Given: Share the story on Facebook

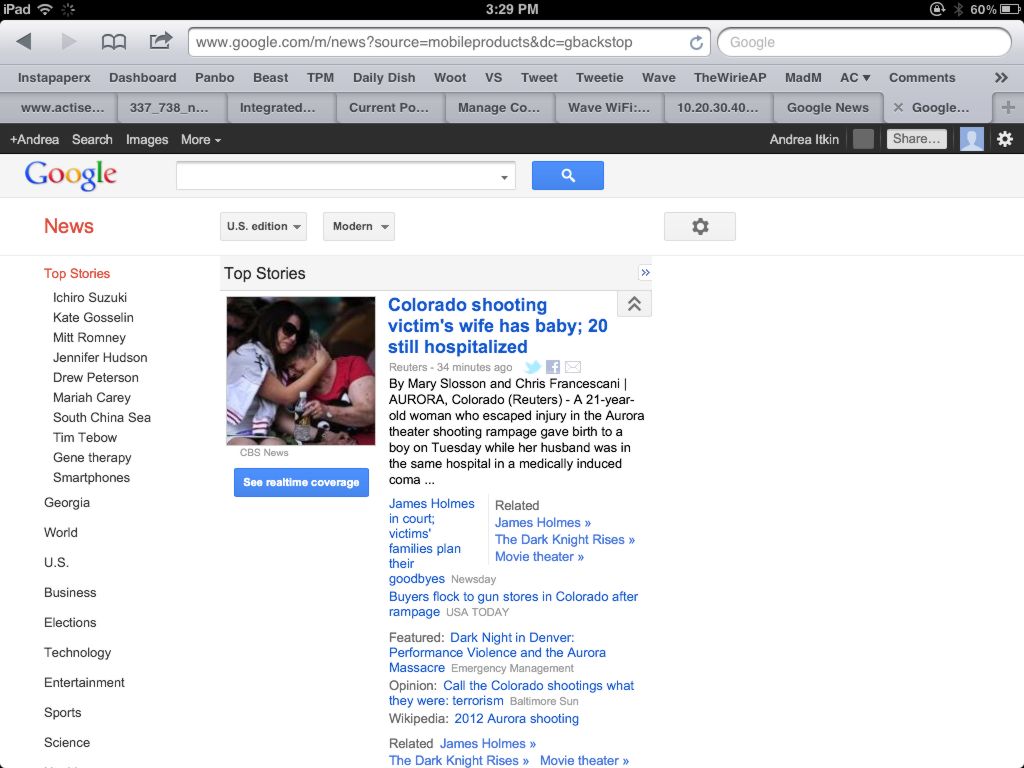Looking at the screenshot, I should click(553, 367).
